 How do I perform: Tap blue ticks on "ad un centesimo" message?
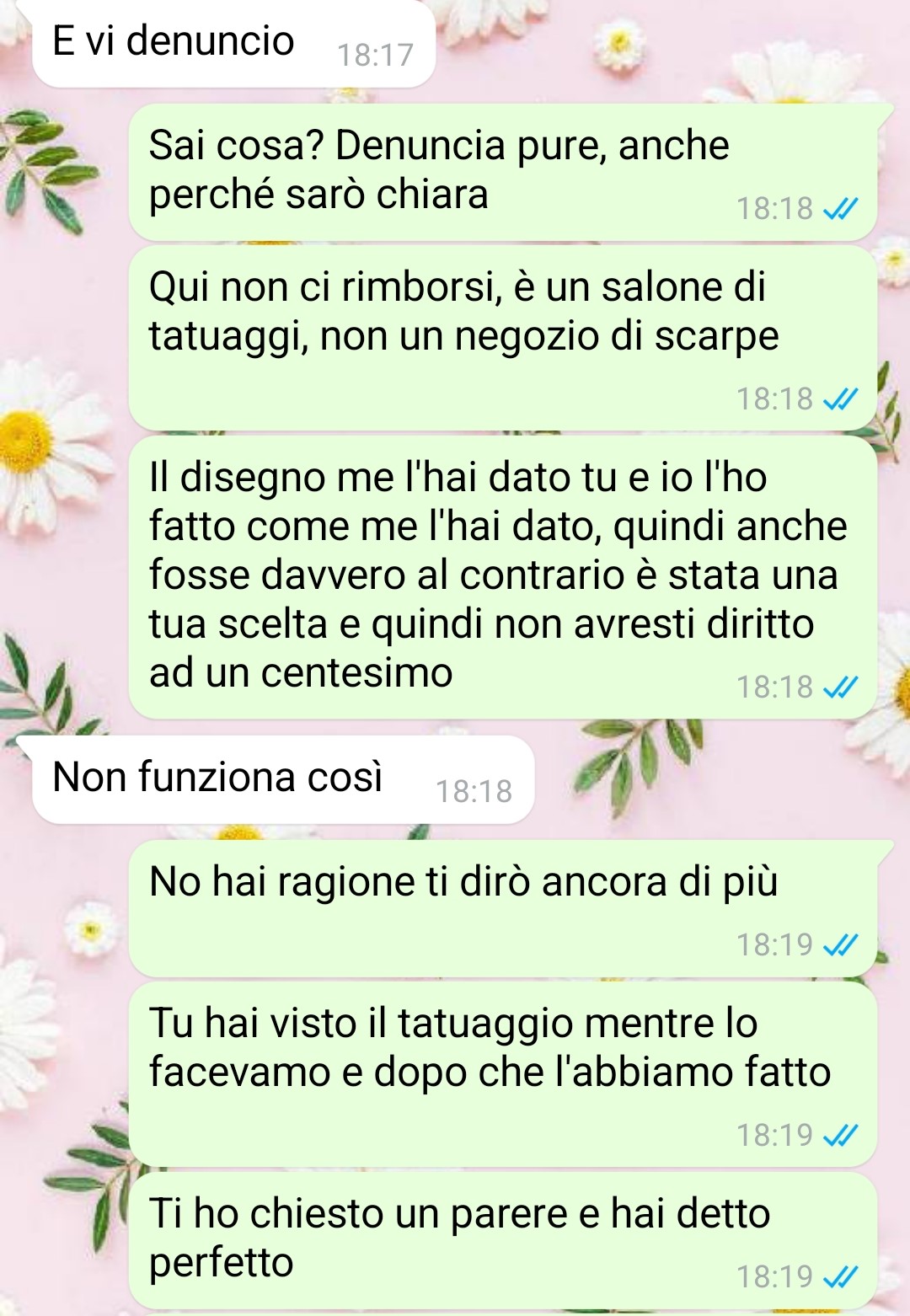(839, 687)
